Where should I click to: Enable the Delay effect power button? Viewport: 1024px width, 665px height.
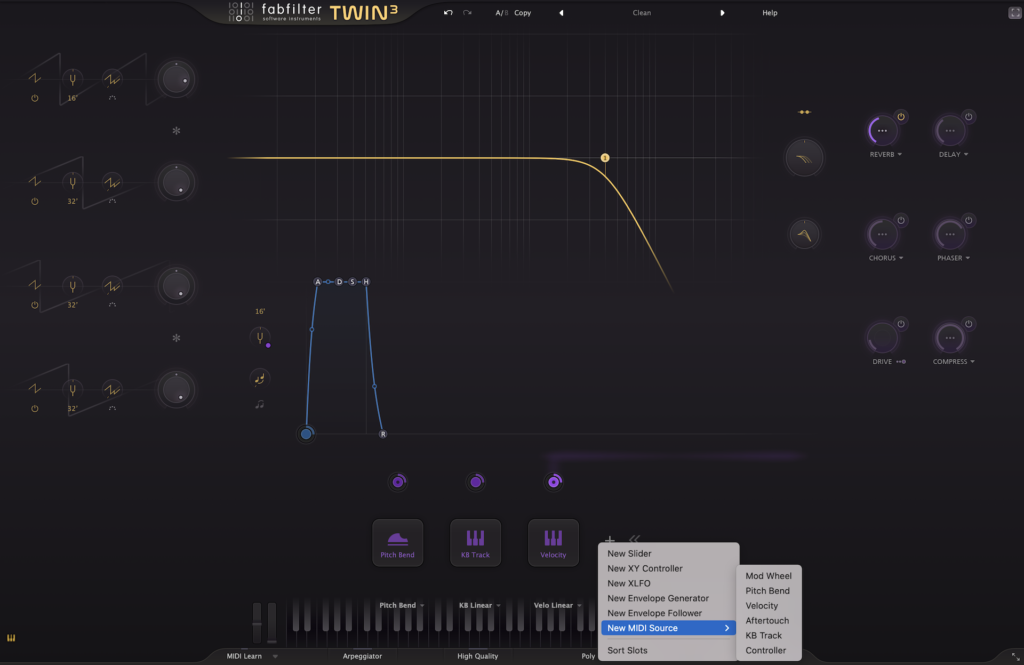(x=968, y=117)
